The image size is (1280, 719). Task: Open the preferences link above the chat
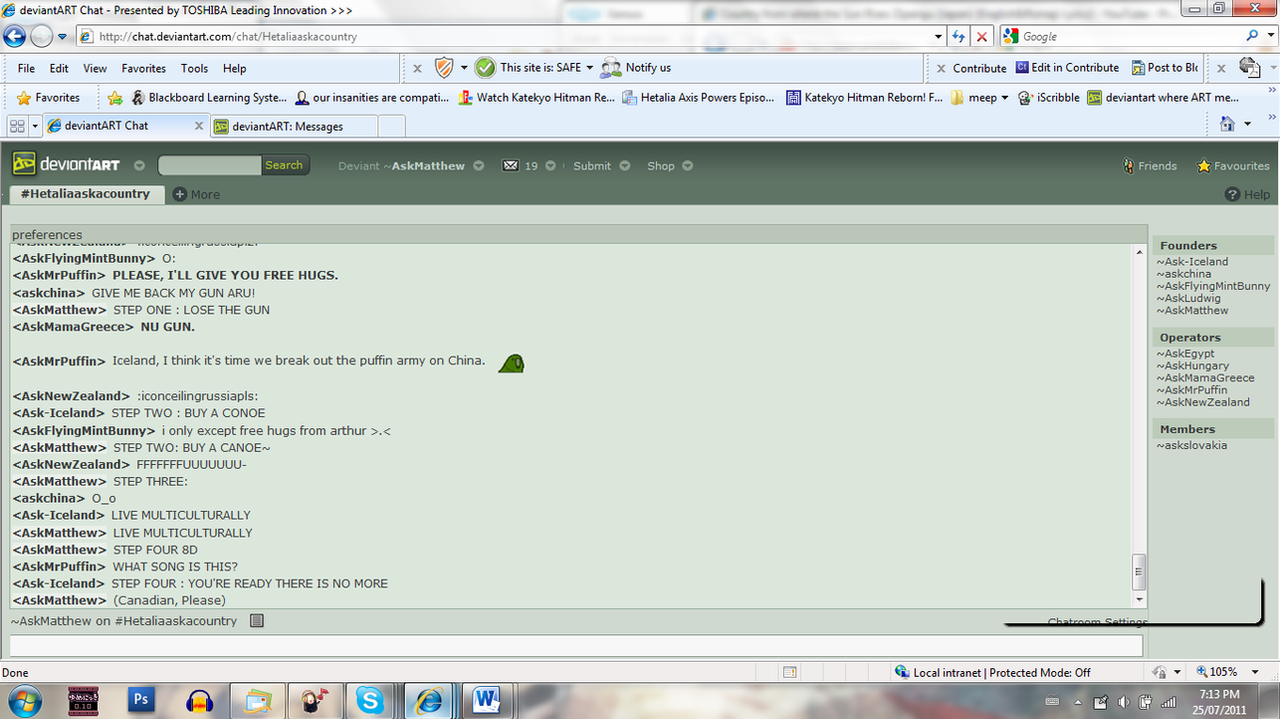tap(47, 235)
